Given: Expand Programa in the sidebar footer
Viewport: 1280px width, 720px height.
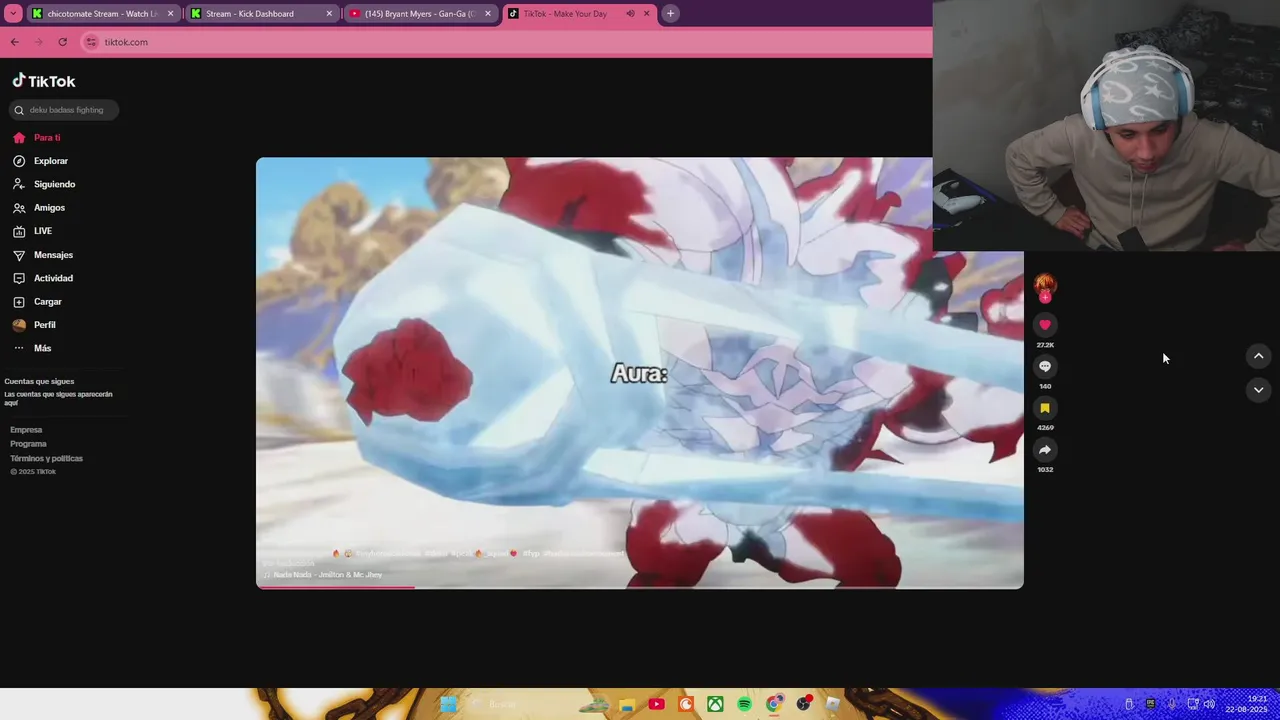Looking at the screenshot, I should point(28,444).
